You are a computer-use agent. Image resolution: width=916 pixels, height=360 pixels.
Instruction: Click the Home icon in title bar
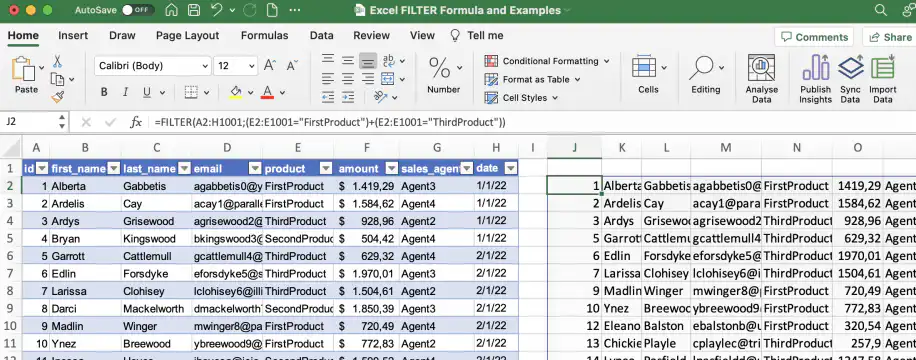172,10
